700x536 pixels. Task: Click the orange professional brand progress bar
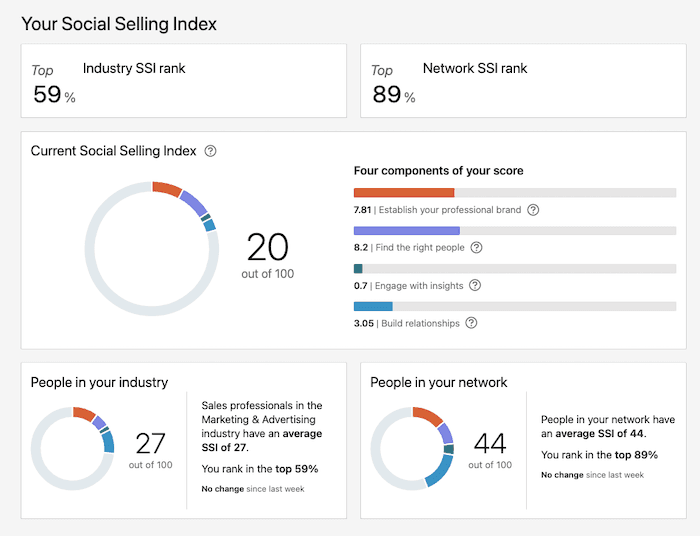[404, 192]
